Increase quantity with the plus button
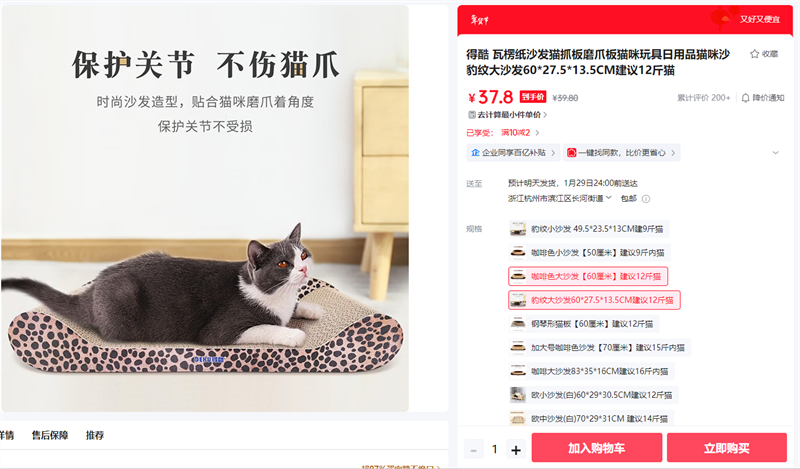Screen dimensions: 800x469 [x=516, y=450]
